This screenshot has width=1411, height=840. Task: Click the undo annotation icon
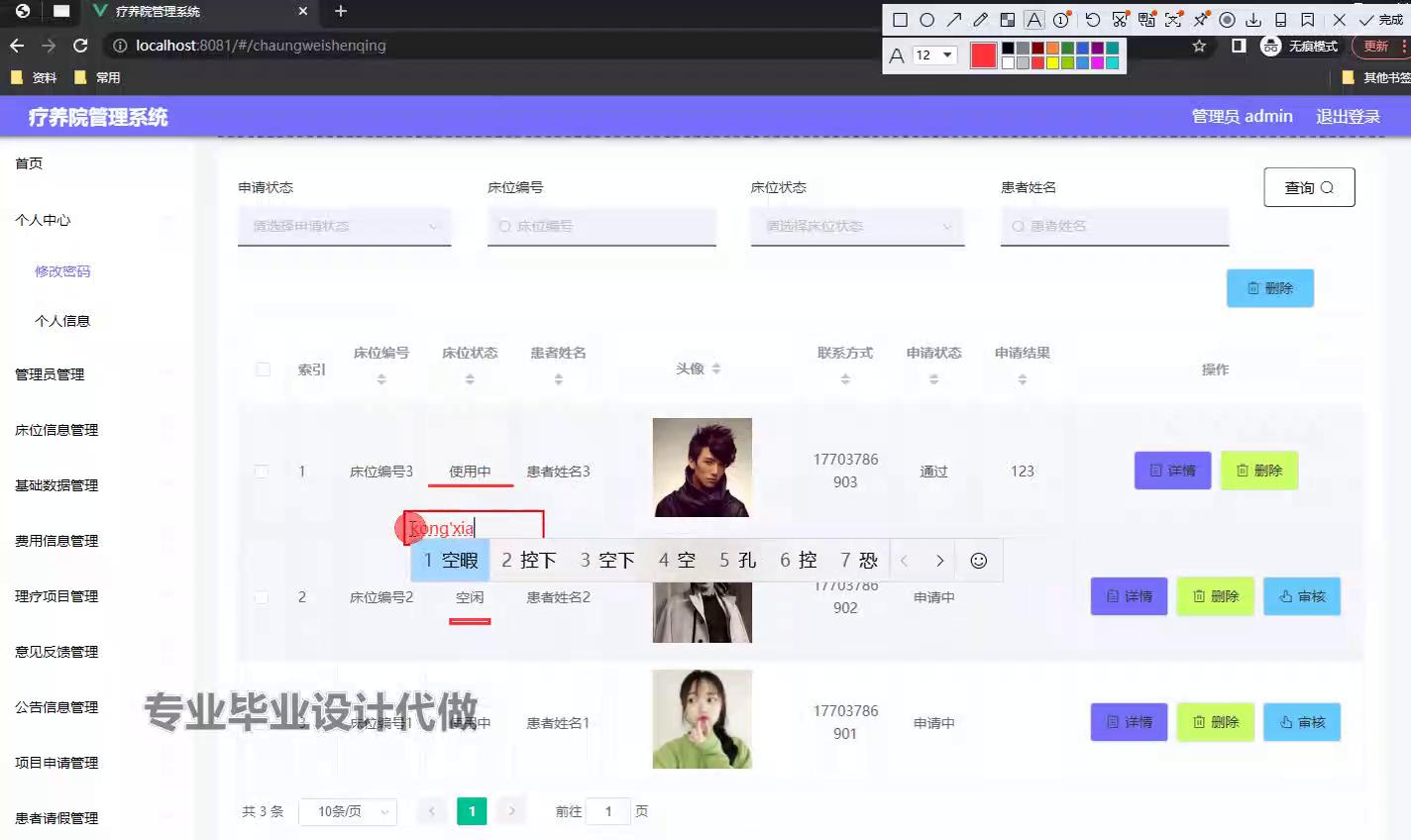click(1092, 20)
